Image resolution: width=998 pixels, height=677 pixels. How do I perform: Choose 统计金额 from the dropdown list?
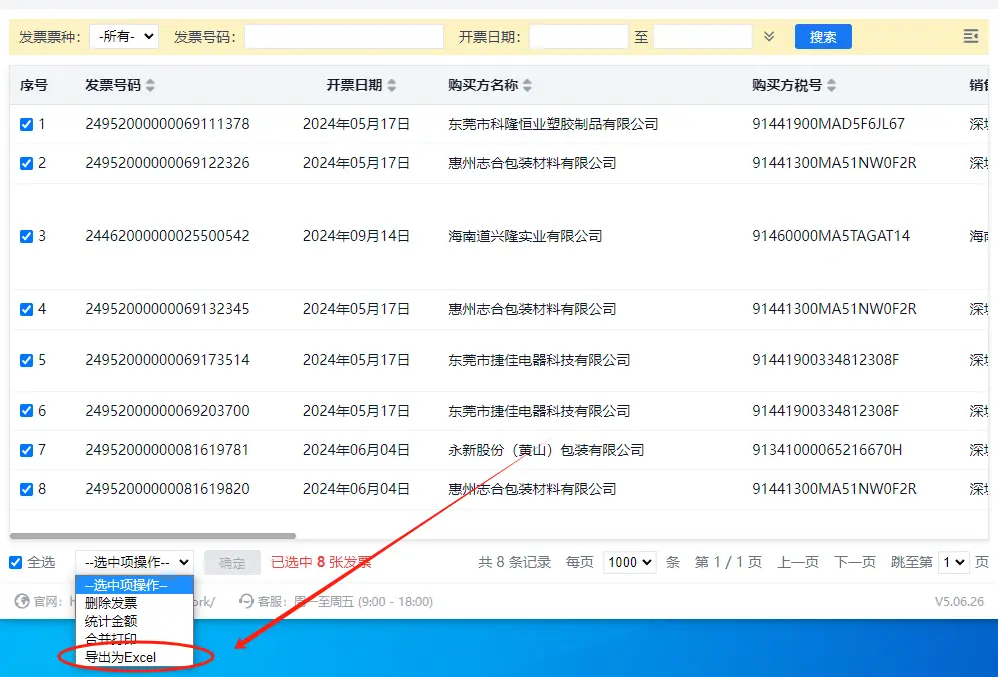tap(134, 621)
